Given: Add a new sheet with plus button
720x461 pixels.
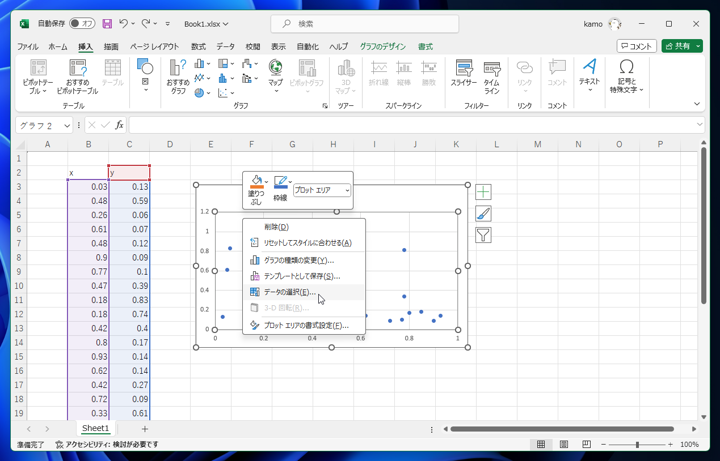Looking at the screenshot, I should 145,429.
